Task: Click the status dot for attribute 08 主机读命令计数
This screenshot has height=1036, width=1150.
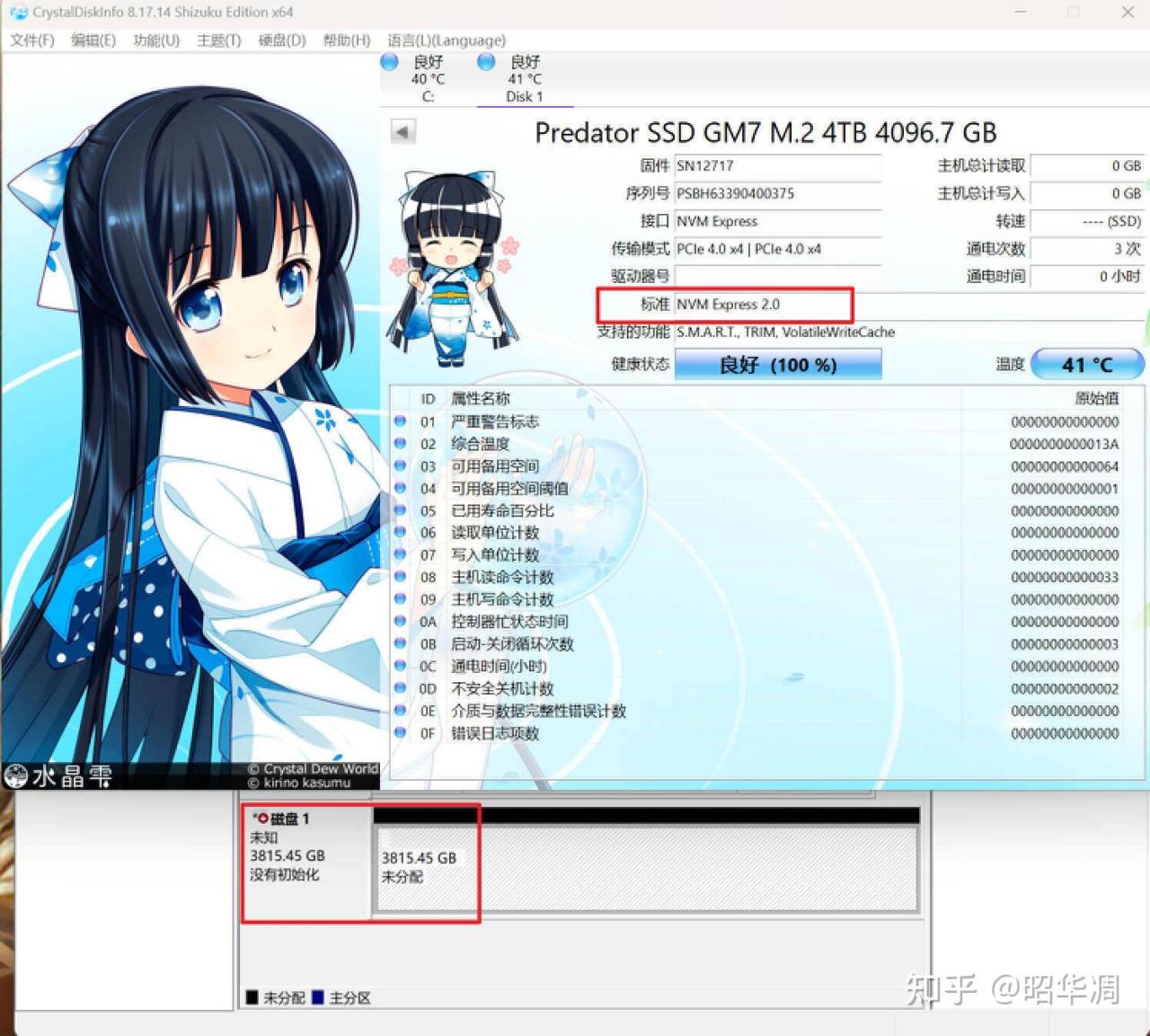Action: click(x=400, y=577)
